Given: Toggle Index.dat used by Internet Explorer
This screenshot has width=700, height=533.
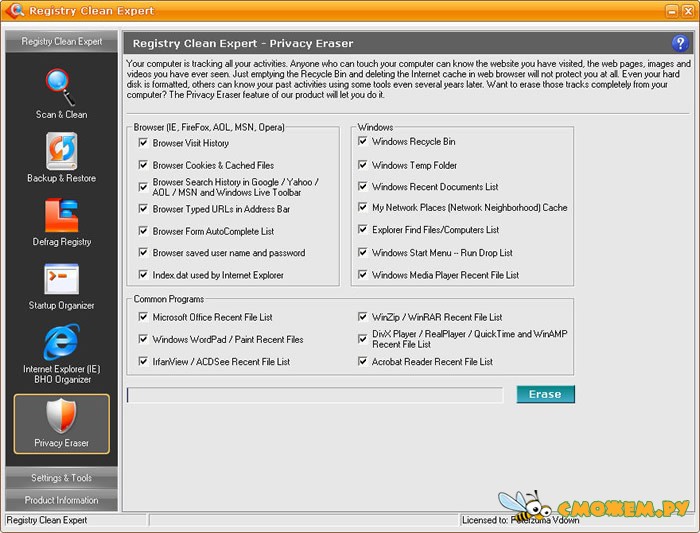Looking at the screenshot, I should point(143,275).
